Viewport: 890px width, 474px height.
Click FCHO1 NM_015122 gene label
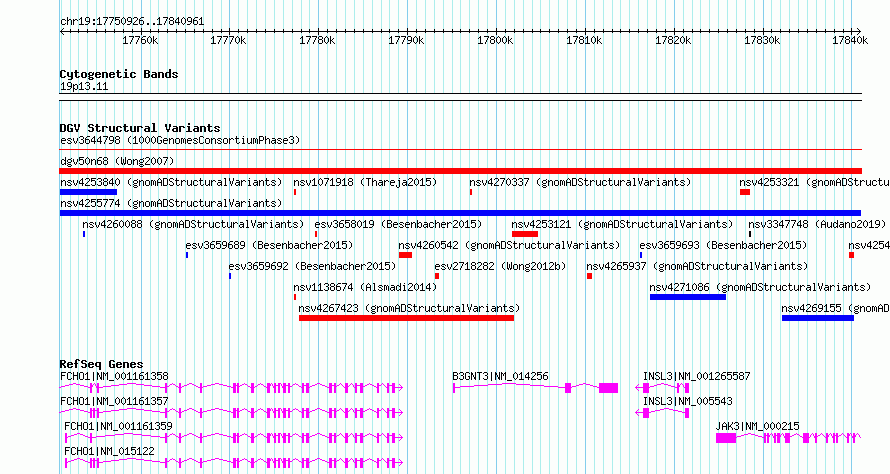[x=109, y=451]
